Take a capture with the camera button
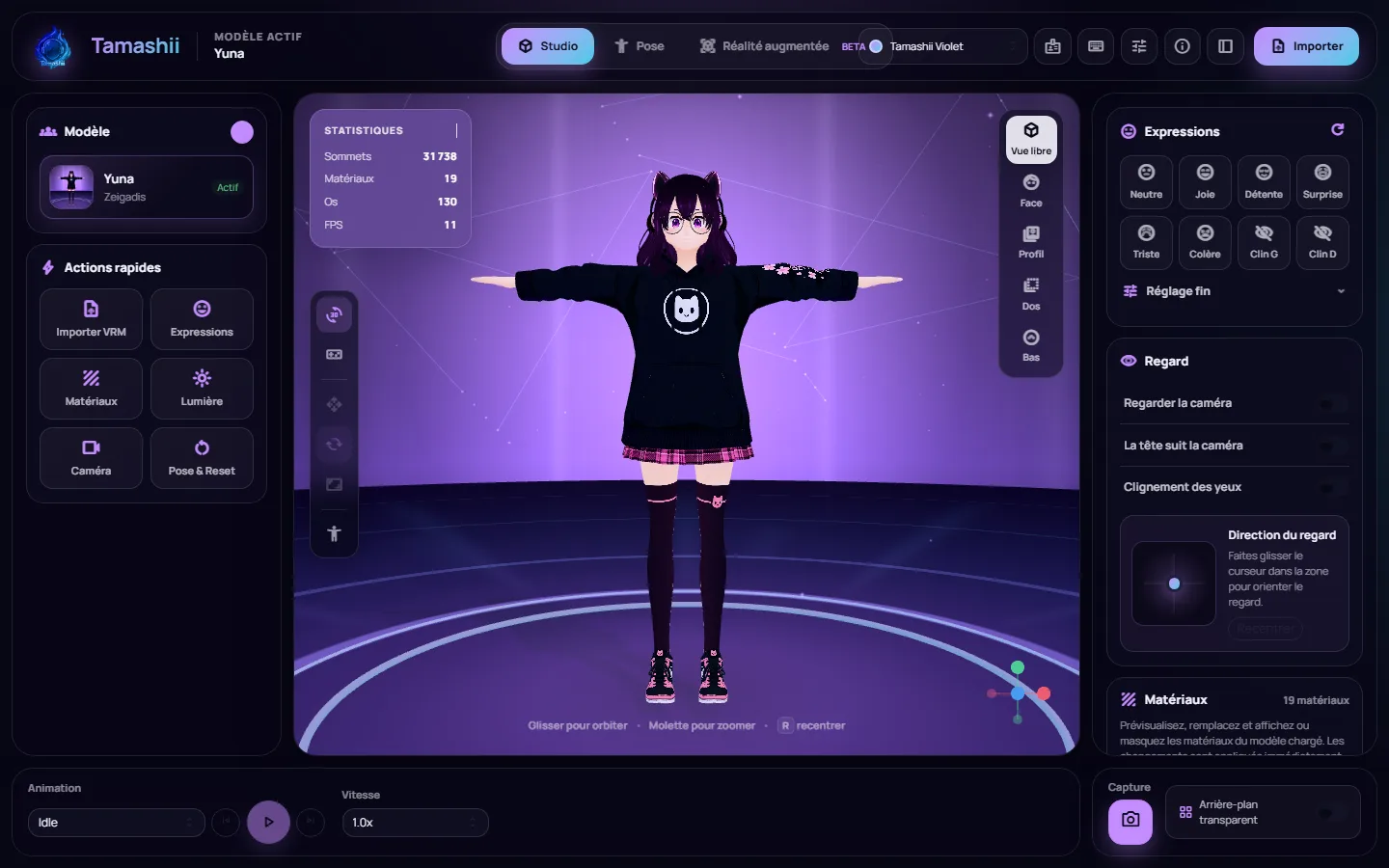This screenshot has height=868, width=1389. pos(1130,821)
